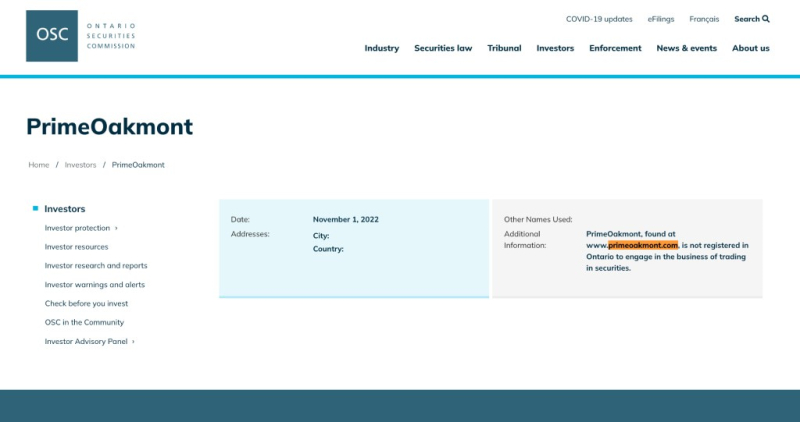
Task: Click the PrimeOakmont page heading
Action: 110,127
